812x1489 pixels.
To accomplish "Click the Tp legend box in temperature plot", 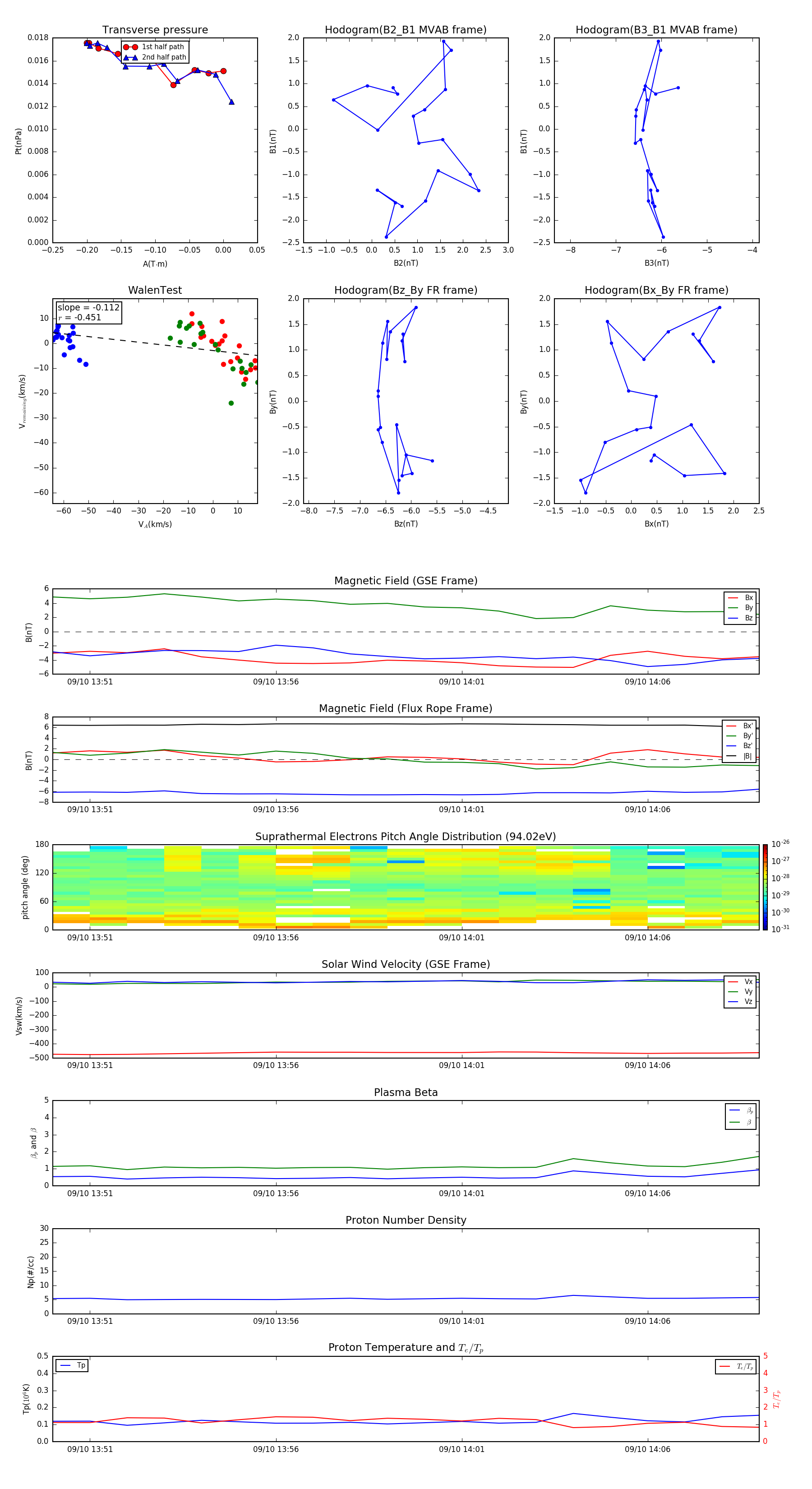I will (x=72, y=1366).
